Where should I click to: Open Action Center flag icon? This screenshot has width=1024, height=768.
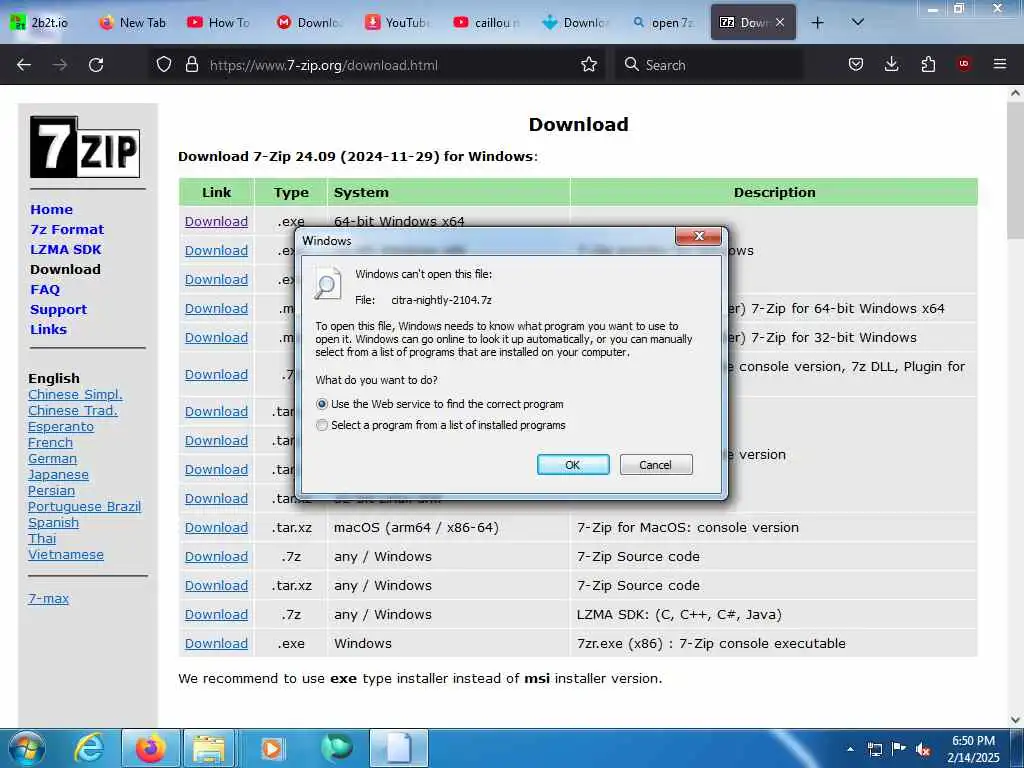pos(899,748)
